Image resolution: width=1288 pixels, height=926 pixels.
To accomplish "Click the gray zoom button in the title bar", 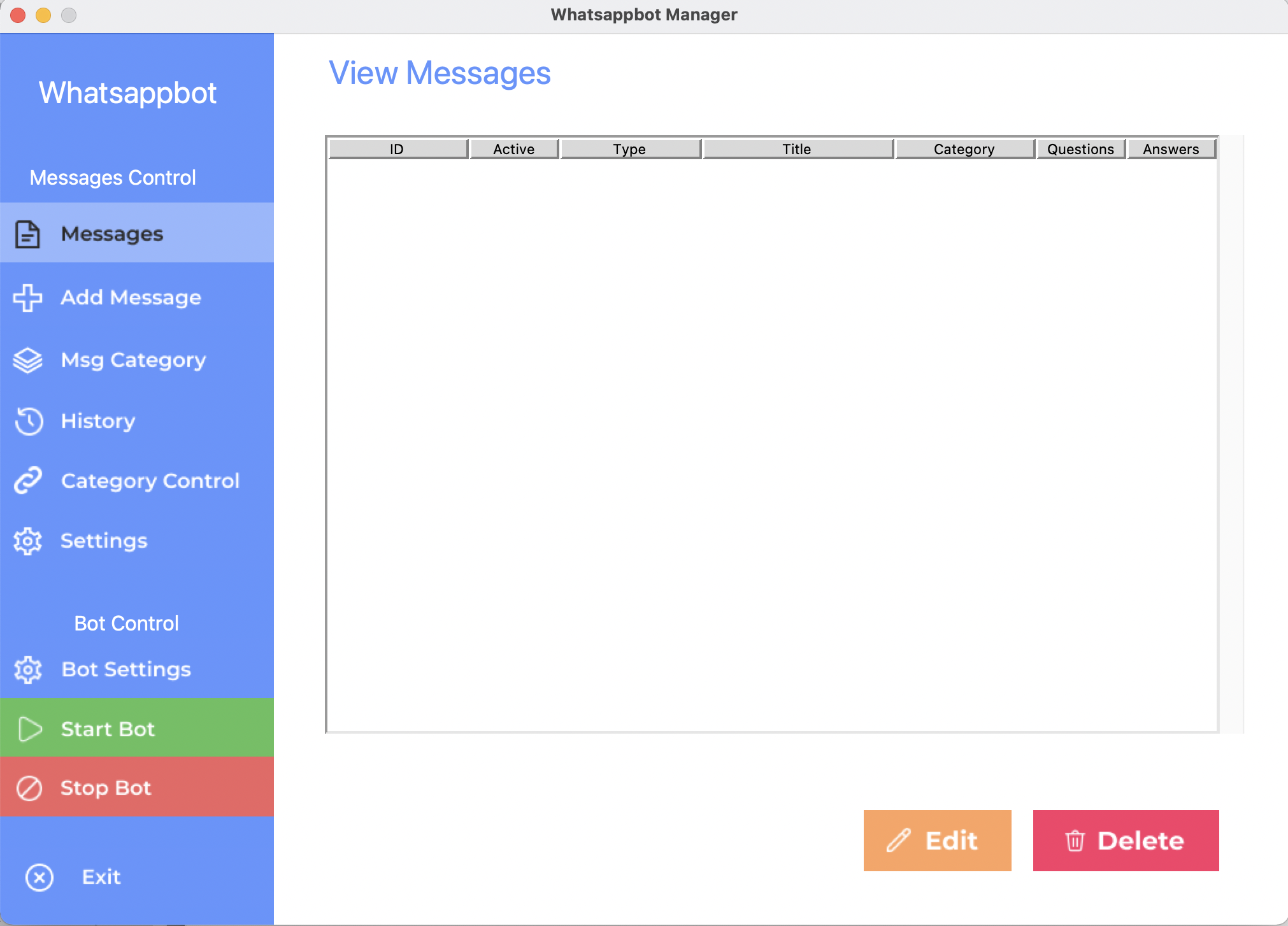I will (69, 15).
